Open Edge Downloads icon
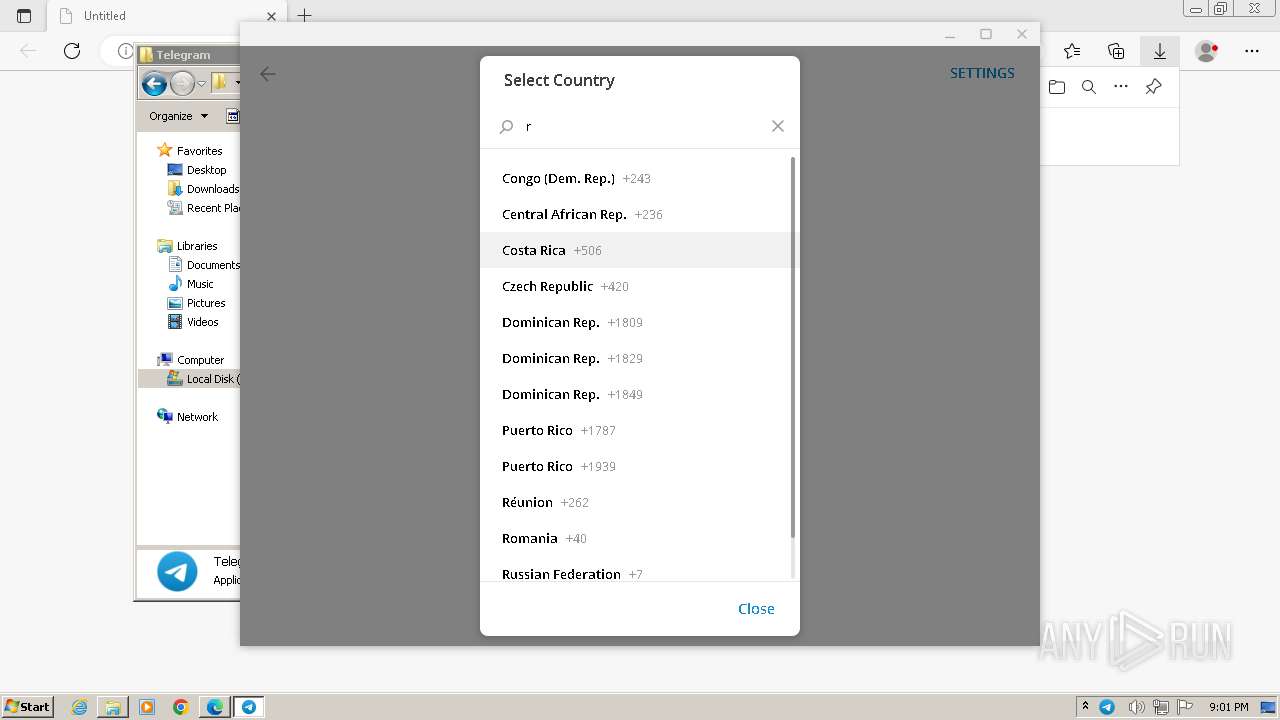This screenshot has height=720, width=1280. (1160, 51)
